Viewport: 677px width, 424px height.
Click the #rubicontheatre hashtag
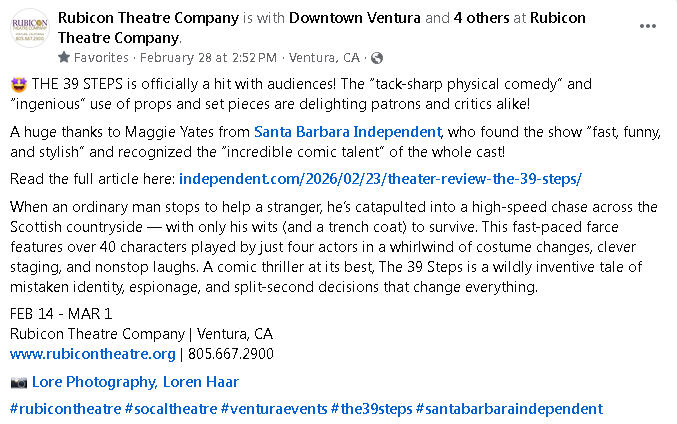coord(64,408)
